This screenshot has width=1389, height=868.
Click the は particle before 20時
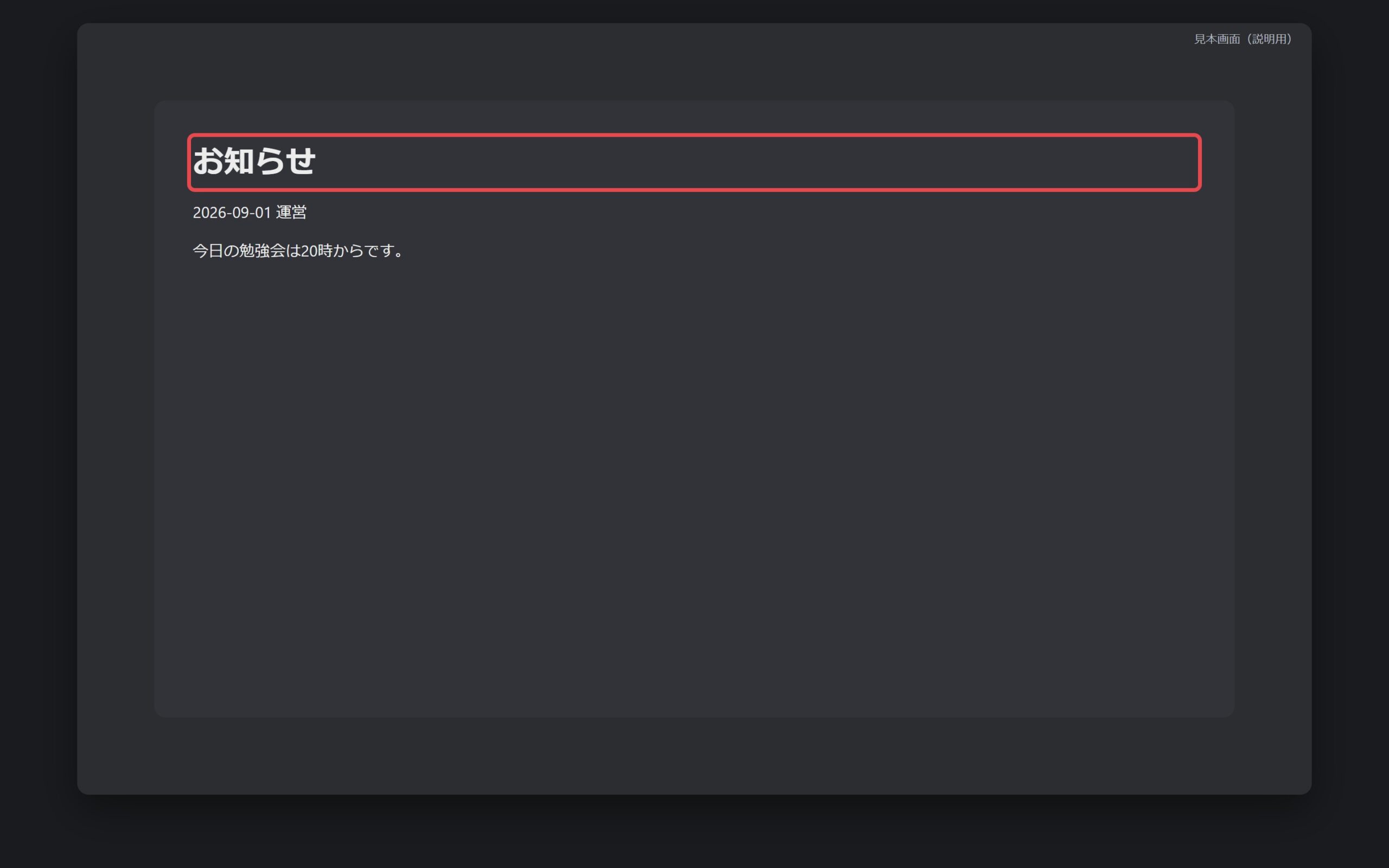pos(294,251)
